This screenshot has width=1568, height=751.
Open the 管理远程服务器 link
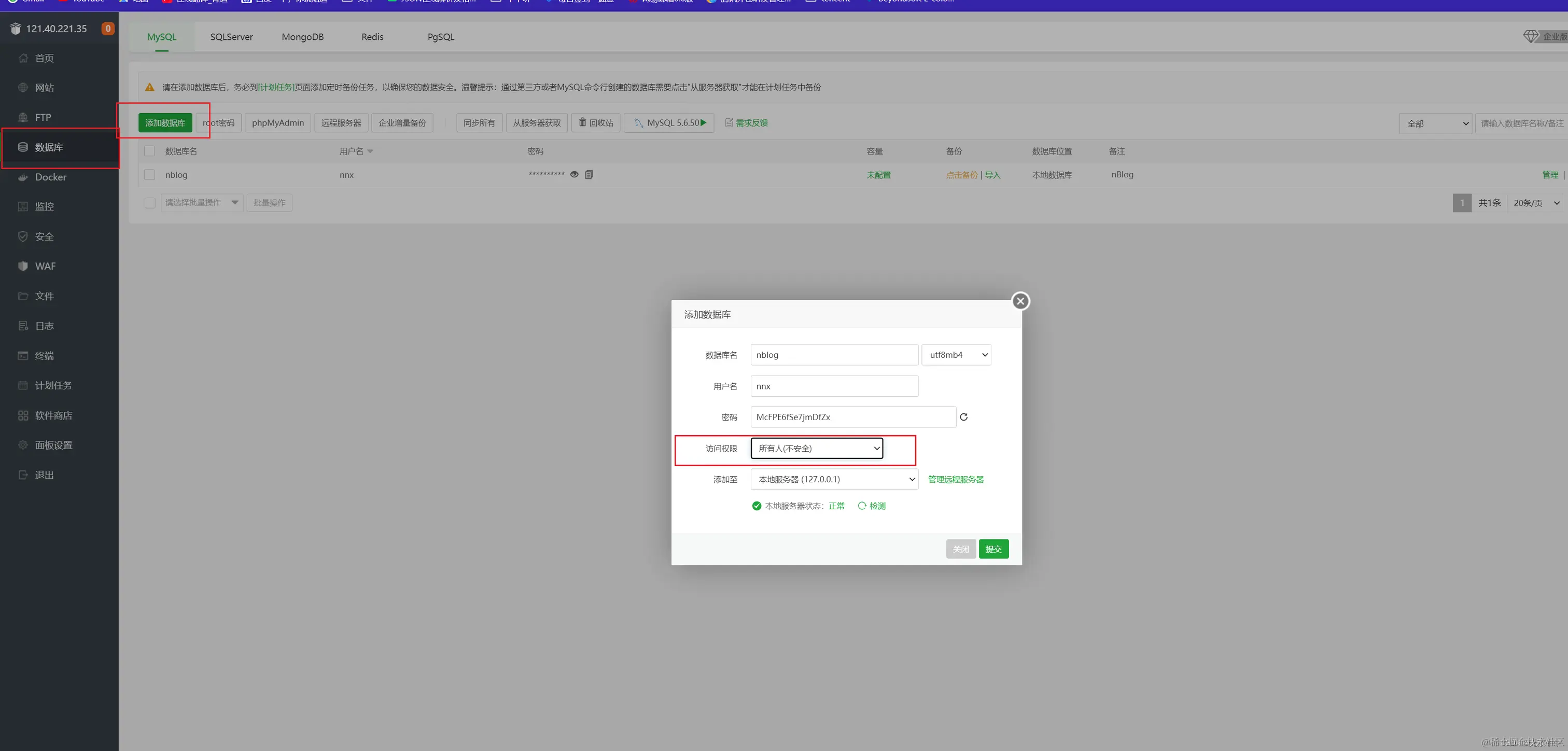955,479
